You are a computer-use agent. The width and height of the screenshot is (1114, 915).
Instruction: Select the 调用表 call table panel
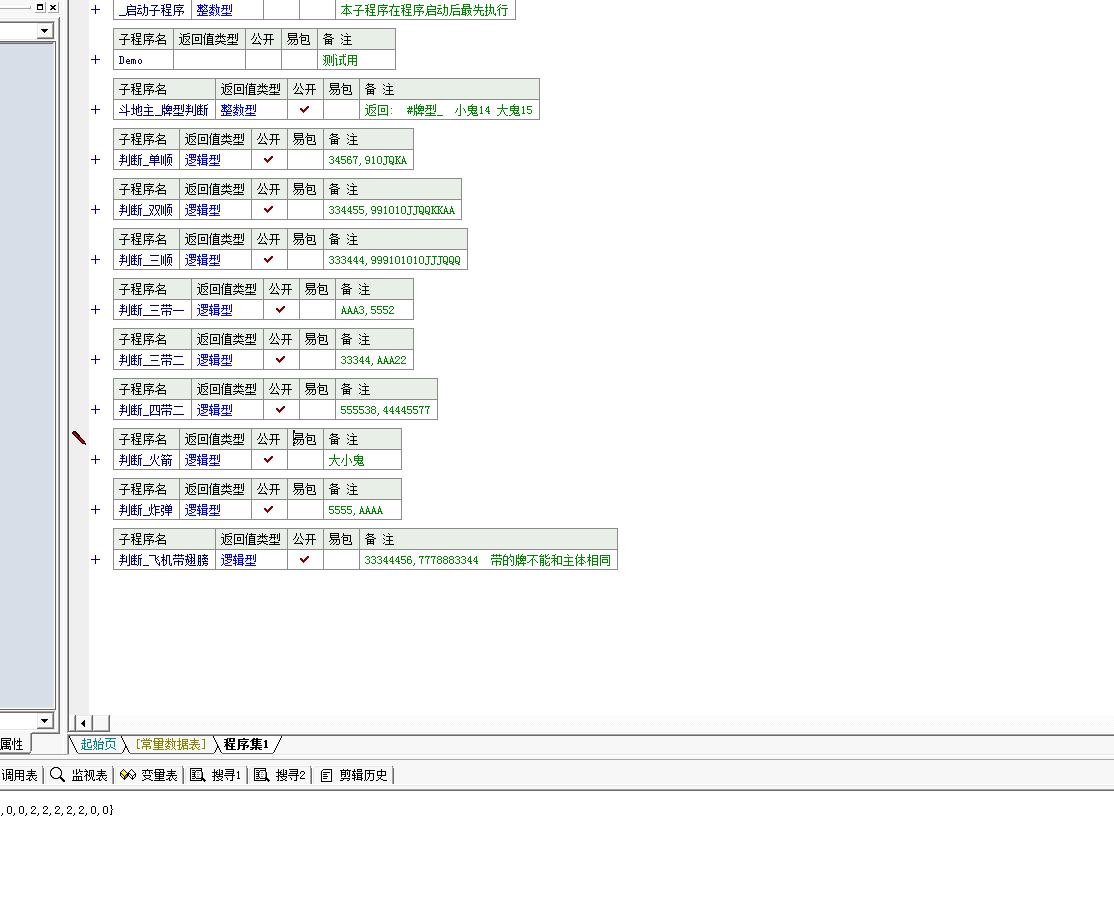[x=18, y=775]
